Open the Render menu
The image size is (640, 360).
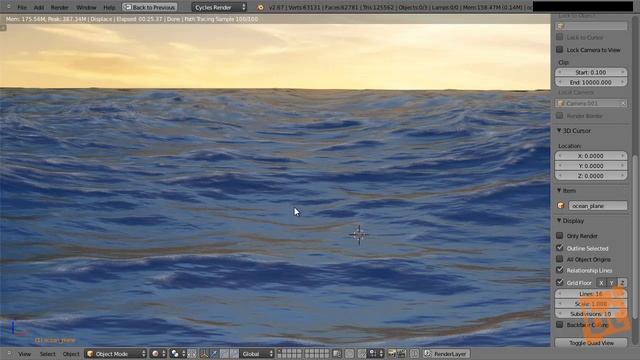click(60, 7)
